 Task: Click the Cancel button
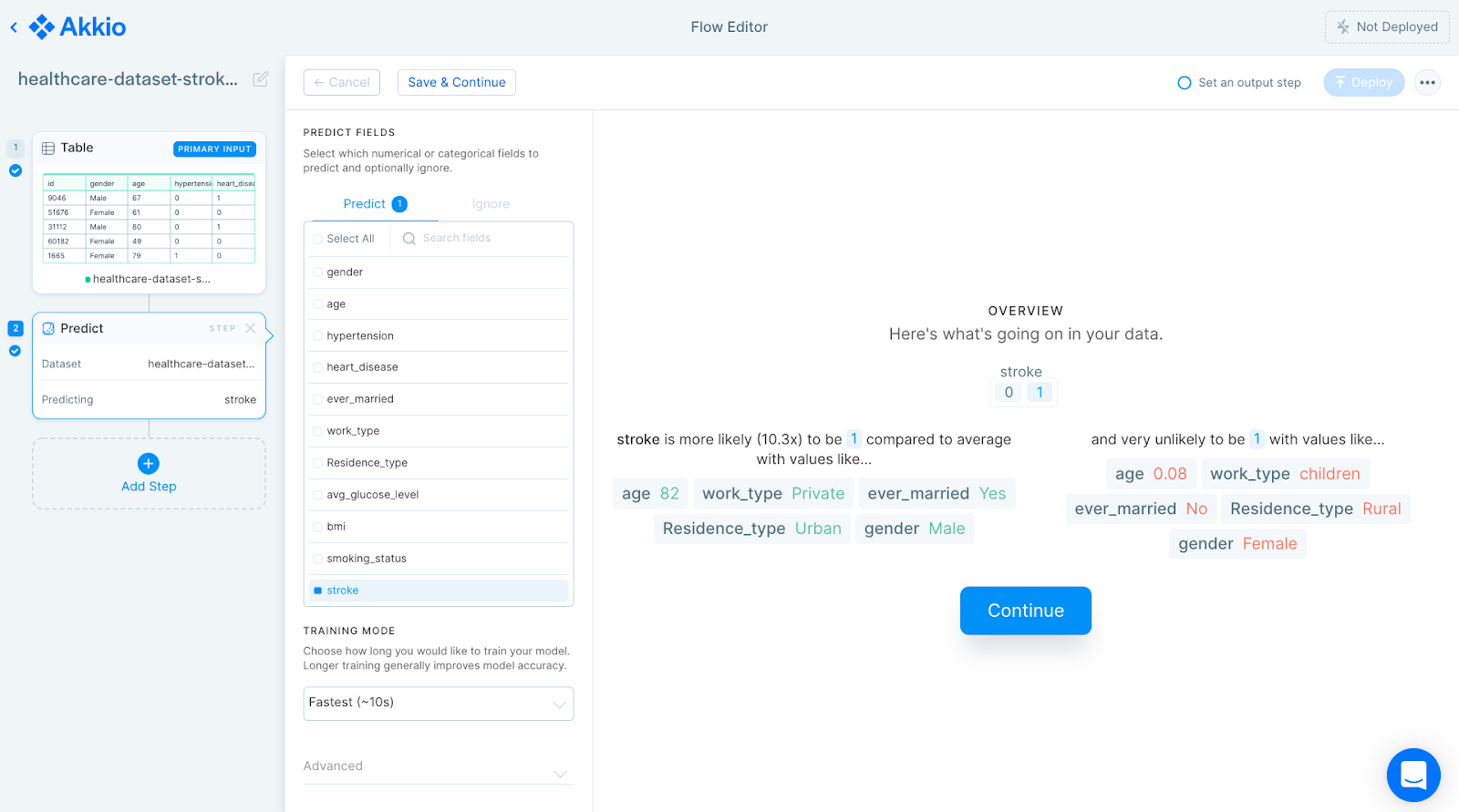342,82
